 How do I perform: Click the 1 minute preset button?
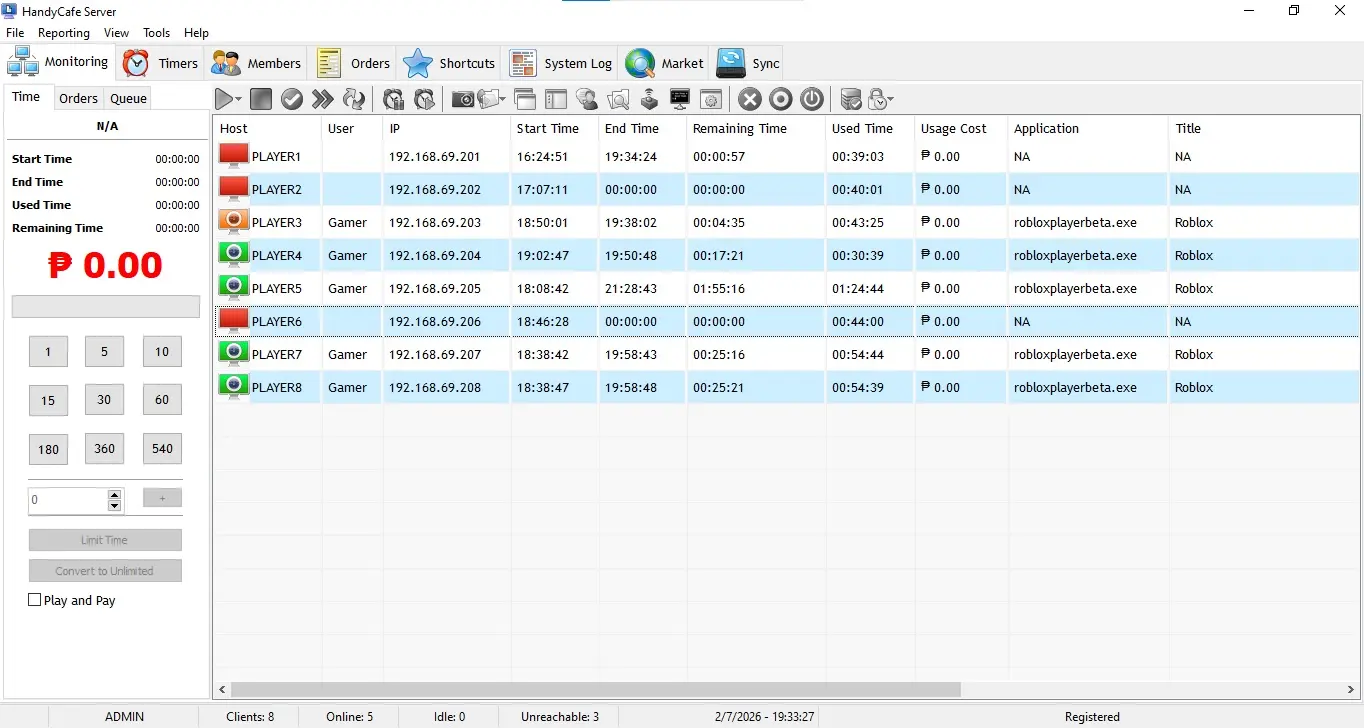click(48, 352)
